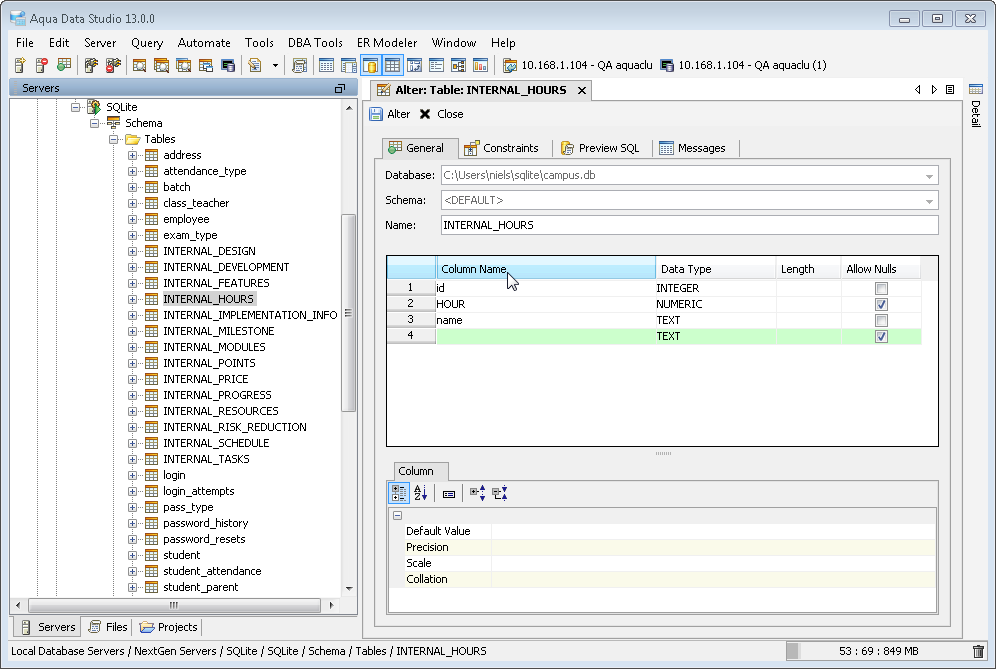
Task: Open the Database dropdown
Action: point(928,176)
